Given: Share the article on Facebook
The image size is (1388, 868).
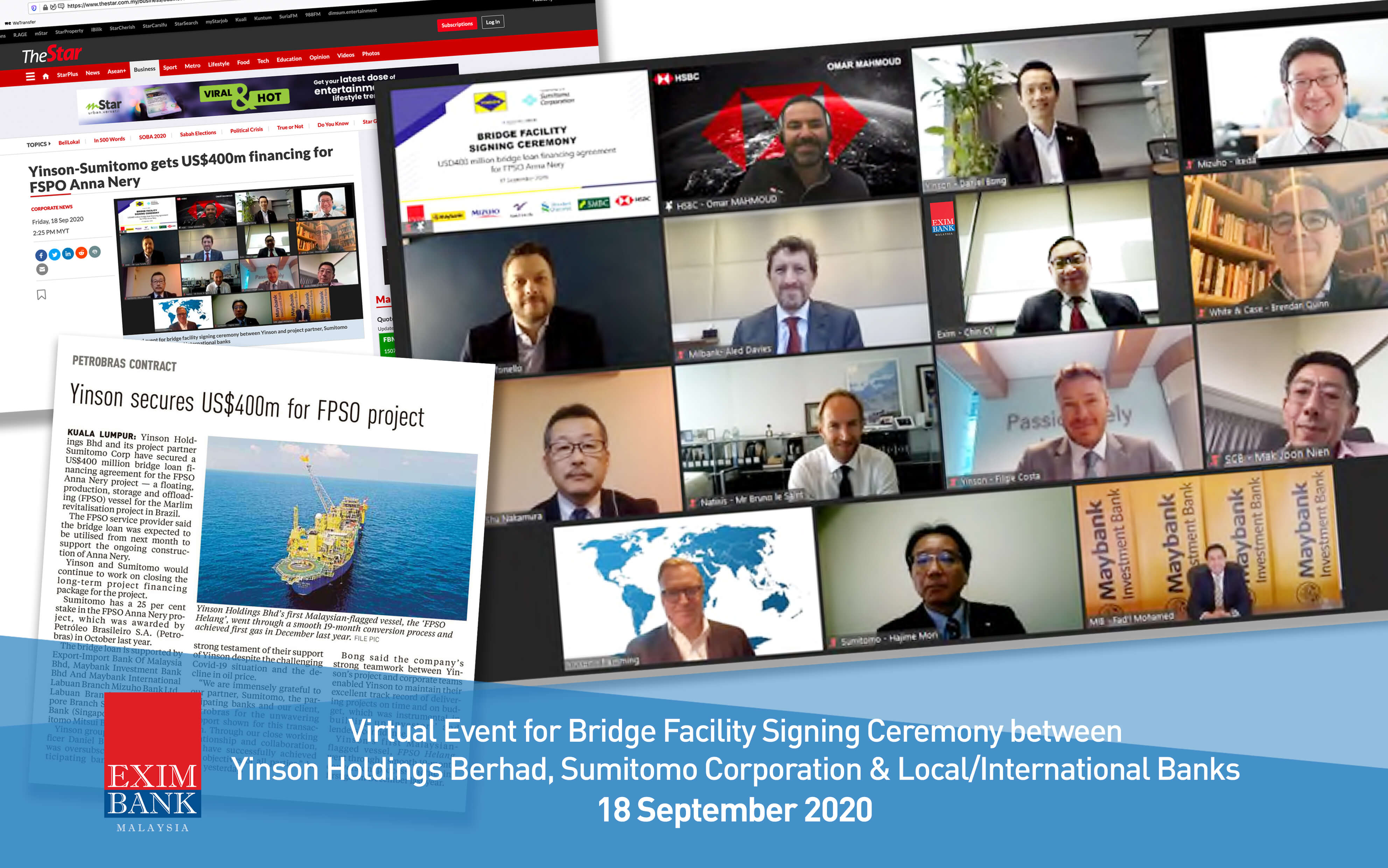Looking at the screenshot, I should coord(41,255).
